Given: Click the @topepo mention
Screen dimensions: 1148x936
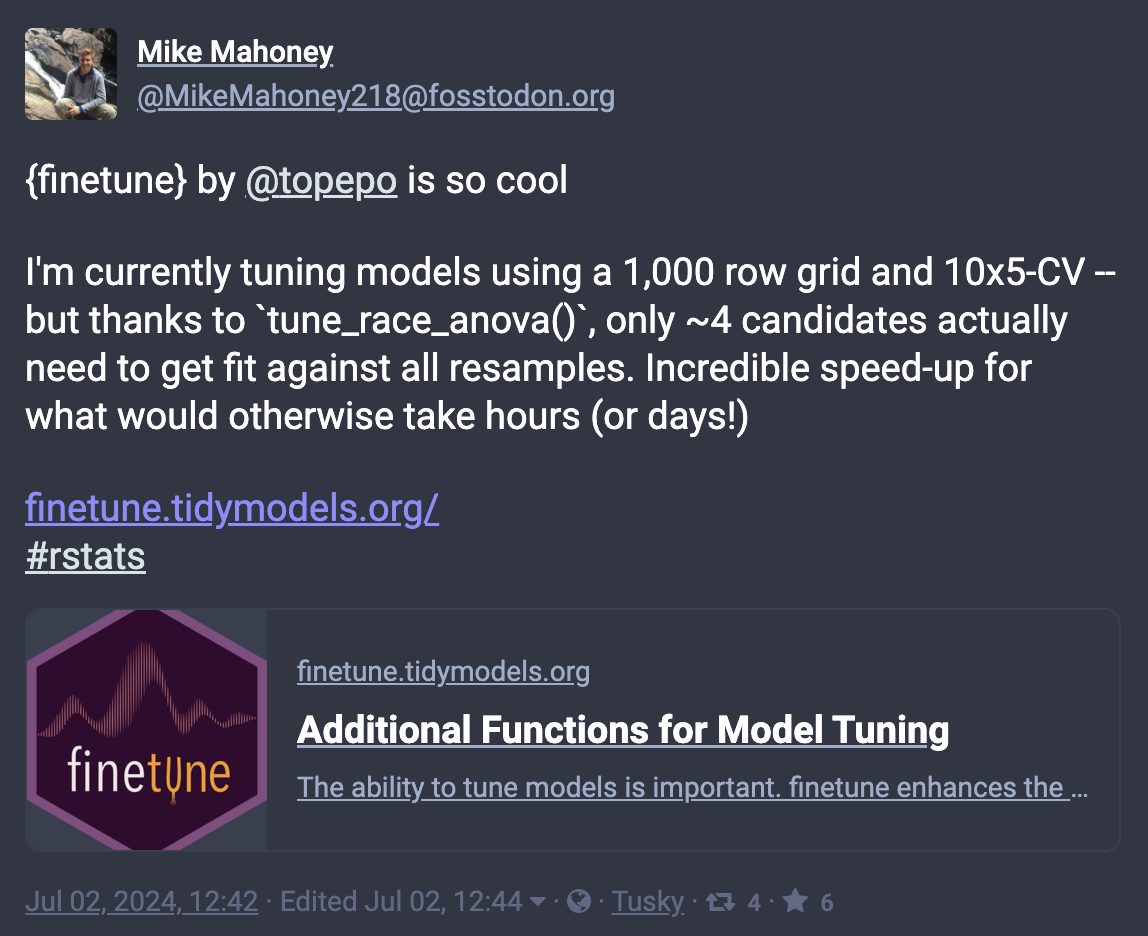Looking at the screenshot, I should click(321, 181).
